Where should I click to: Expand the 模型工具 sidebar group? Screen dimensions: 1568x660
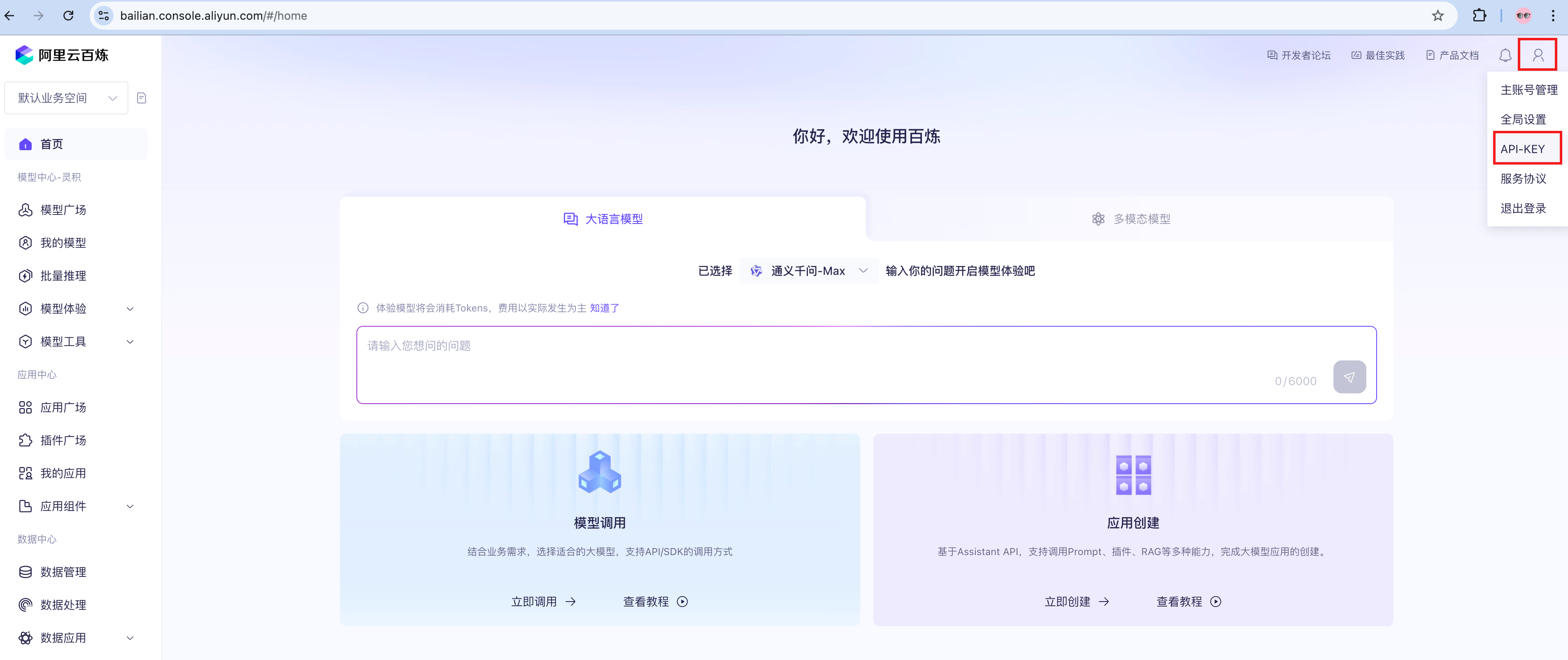63,341
